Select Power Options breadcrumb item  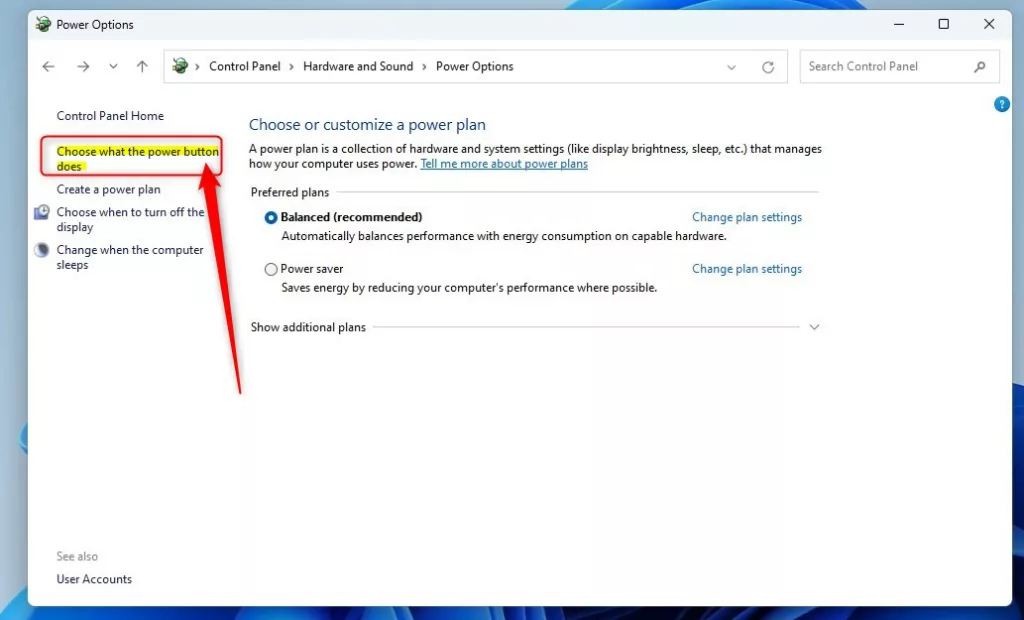[474, 66]
